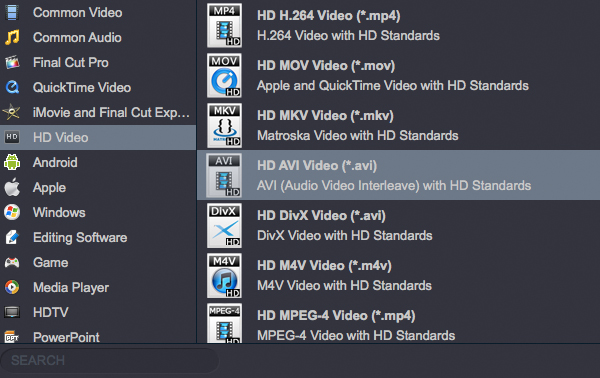Click the HD badge icon beside HD Video

(x=12, y=137)
